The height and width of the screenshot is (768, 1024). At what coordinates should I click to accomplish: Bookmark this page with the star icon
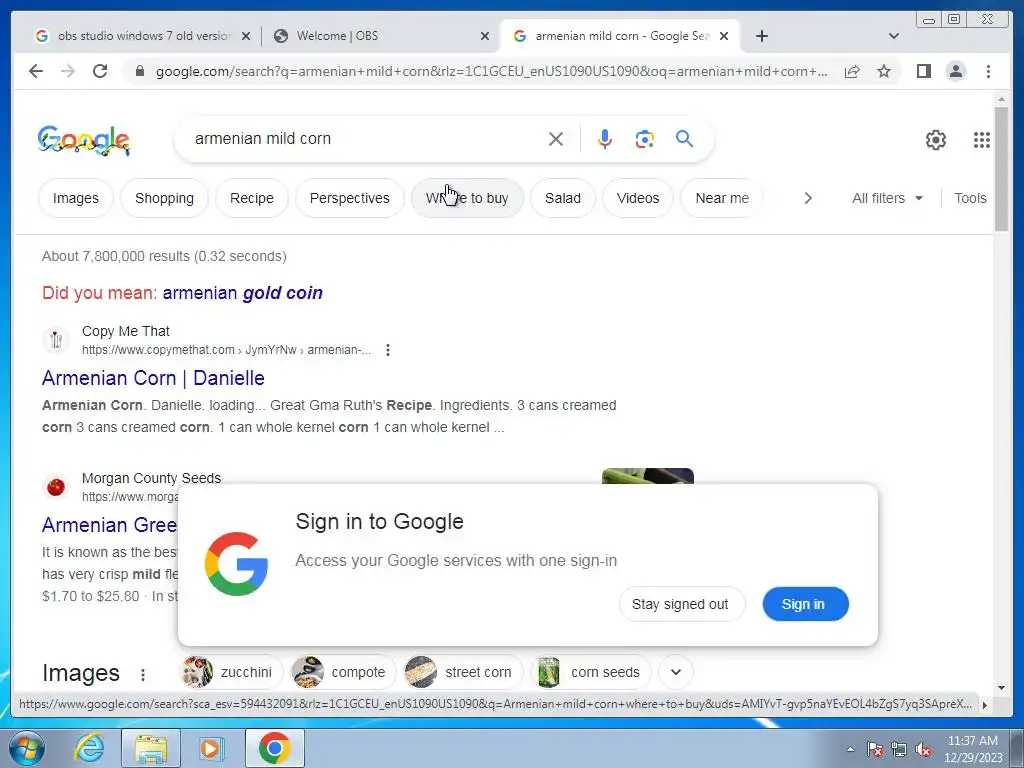click(x=884, y=71)
